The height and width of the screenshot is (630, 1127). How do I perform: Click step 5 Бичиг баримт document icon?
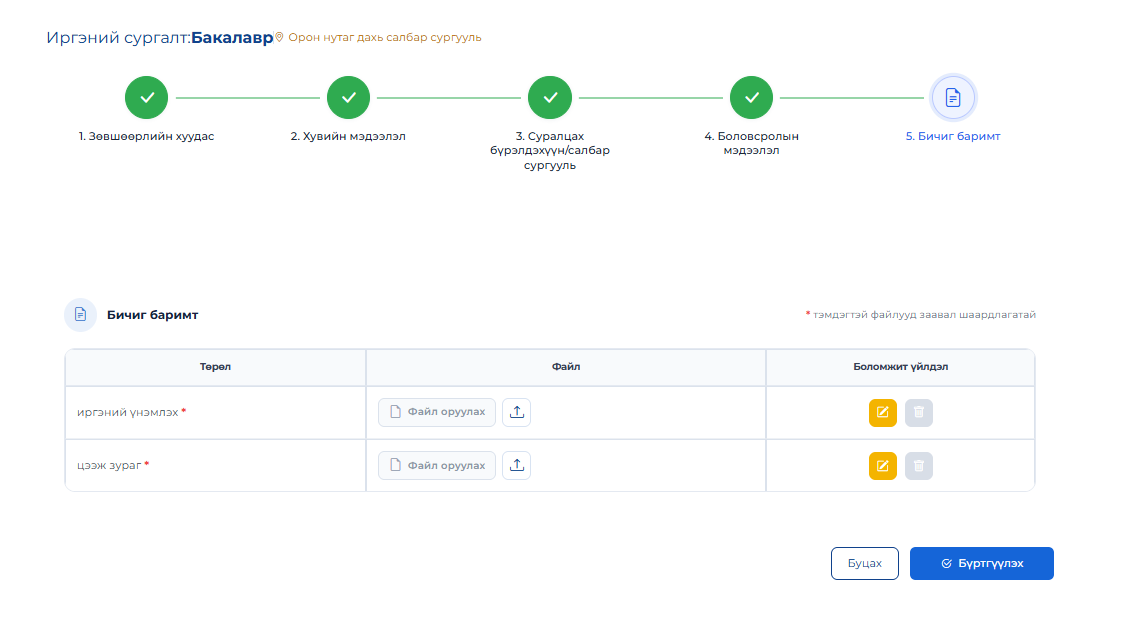(x=953, y=98)
